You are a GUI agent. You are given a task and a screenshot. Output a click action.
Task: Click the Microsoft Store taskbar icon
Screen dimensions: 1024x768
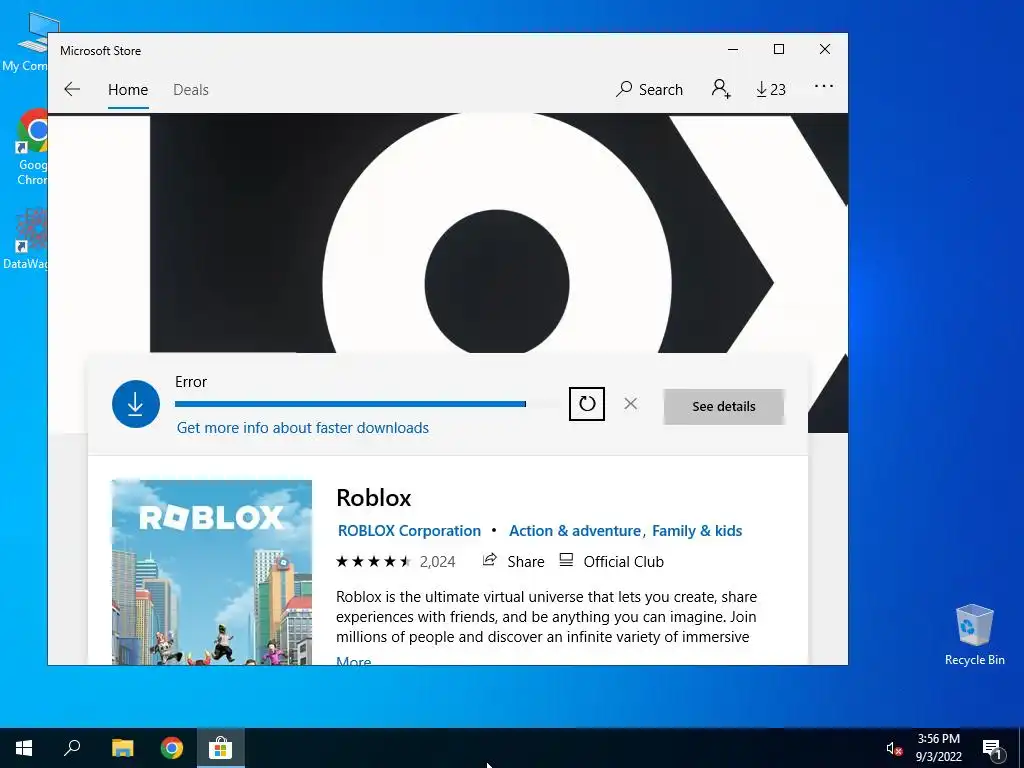tap(221, 748)
